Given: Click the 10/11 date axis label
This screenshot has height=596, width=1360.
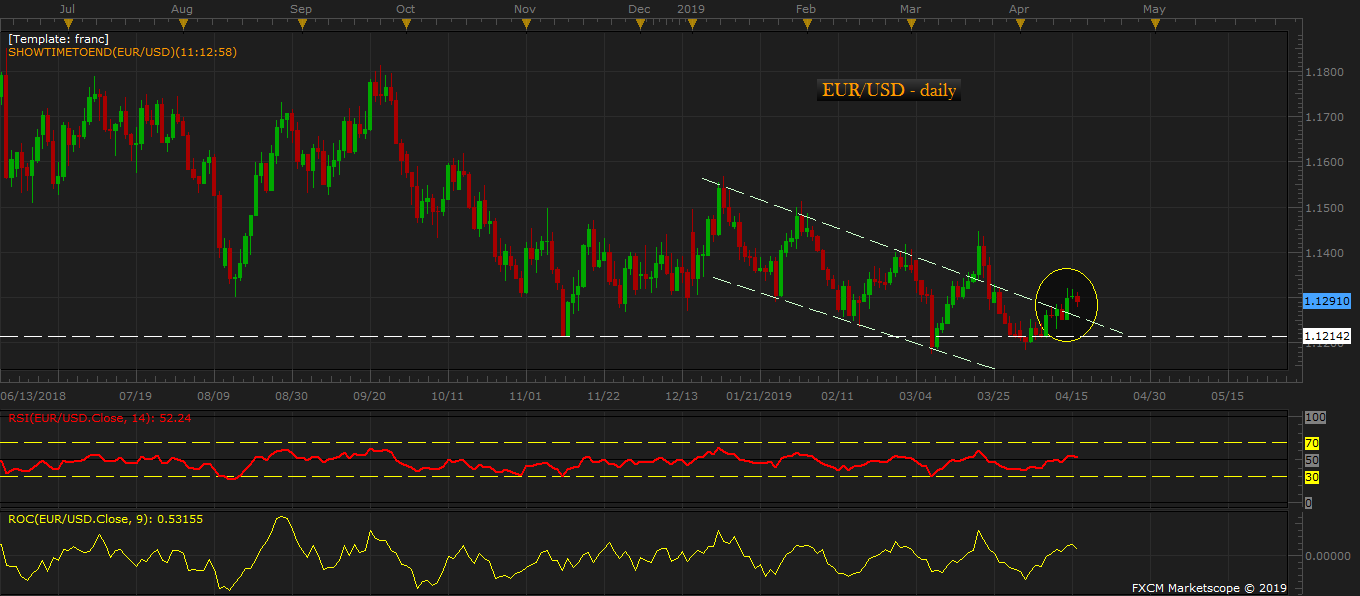Looking at the screenshot, I should click(447, 396).
